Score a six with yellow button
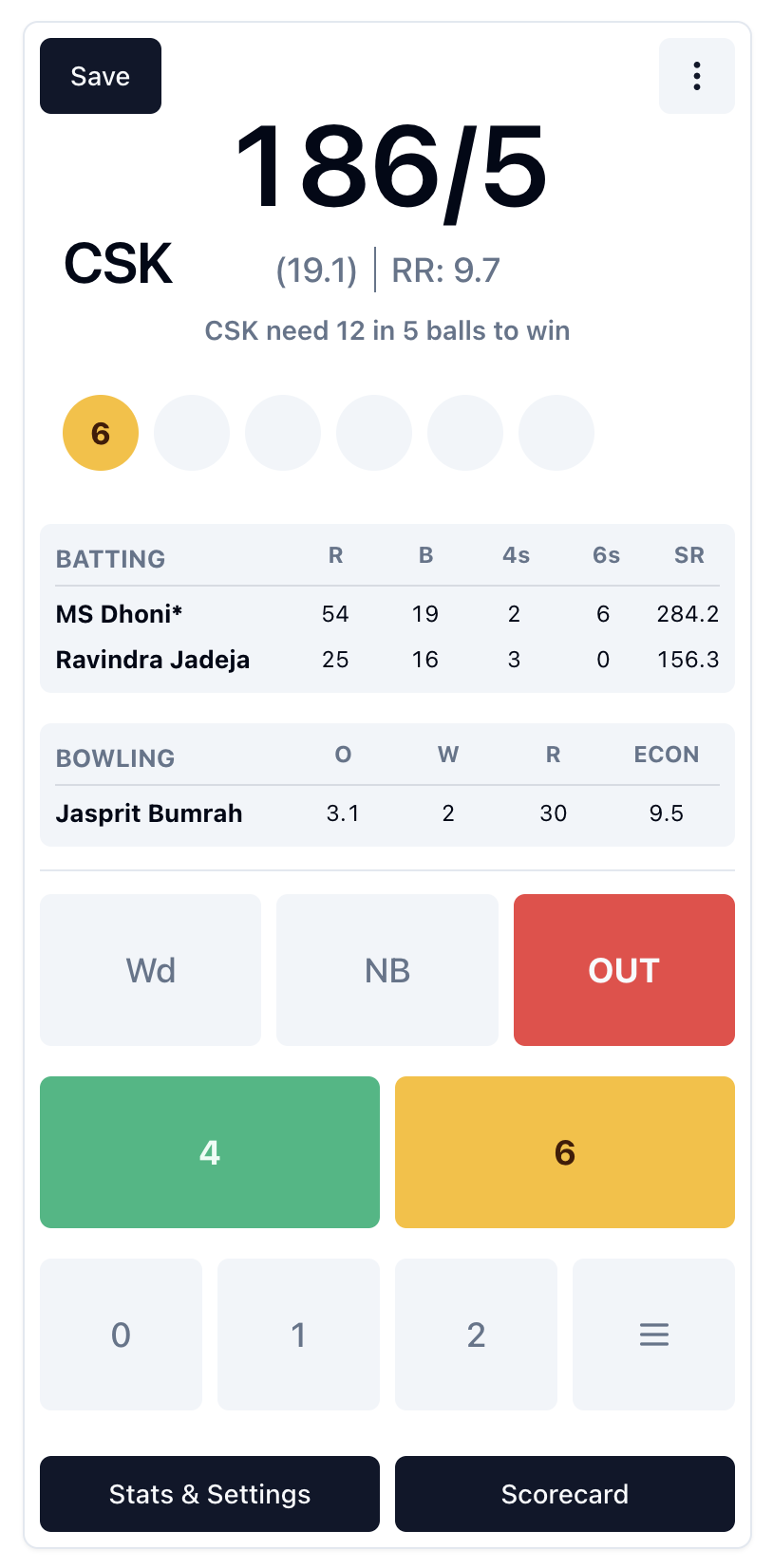This screenshot has width=773, height=1568. point(565,1152)
